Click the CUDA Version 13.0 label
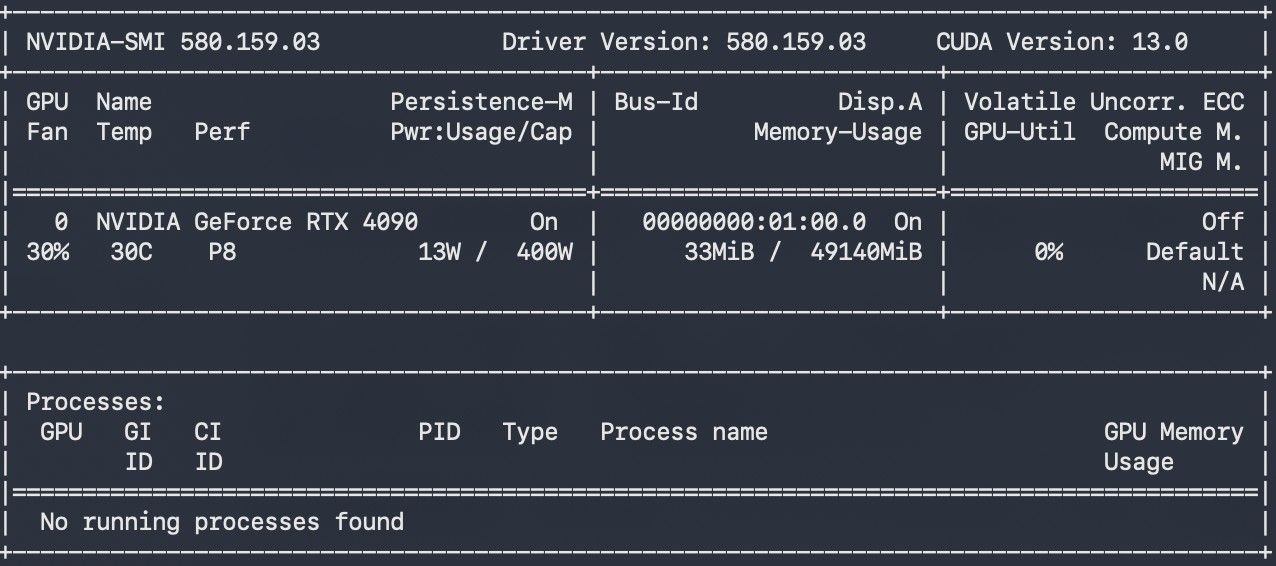This screenshot has height=566, width=1276. pyautogui.click(x=1062, y=42)
